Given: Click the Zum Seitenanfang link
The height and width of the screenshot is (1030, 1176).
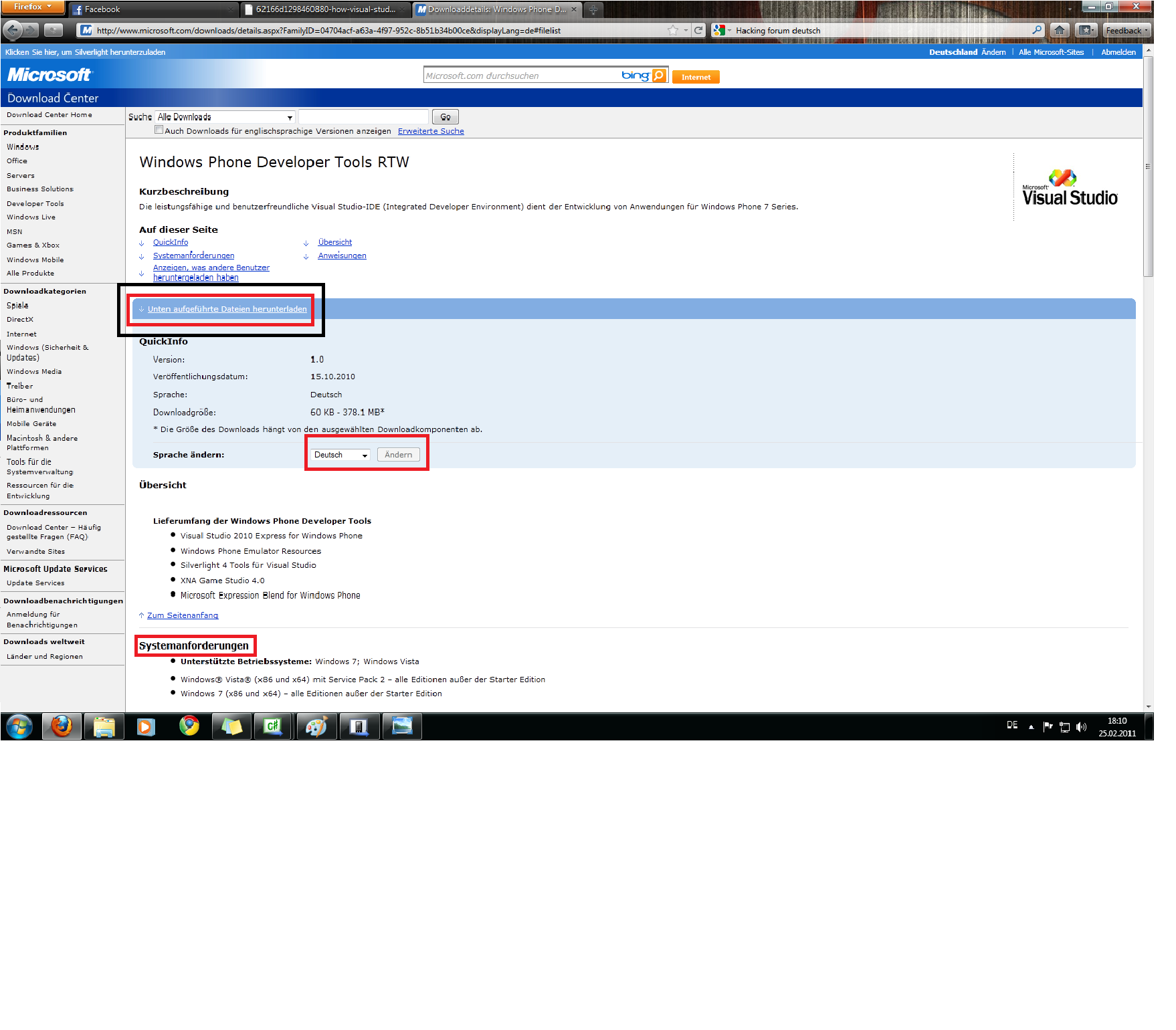Looking at the screenshot, I should (x=183, y=615).
